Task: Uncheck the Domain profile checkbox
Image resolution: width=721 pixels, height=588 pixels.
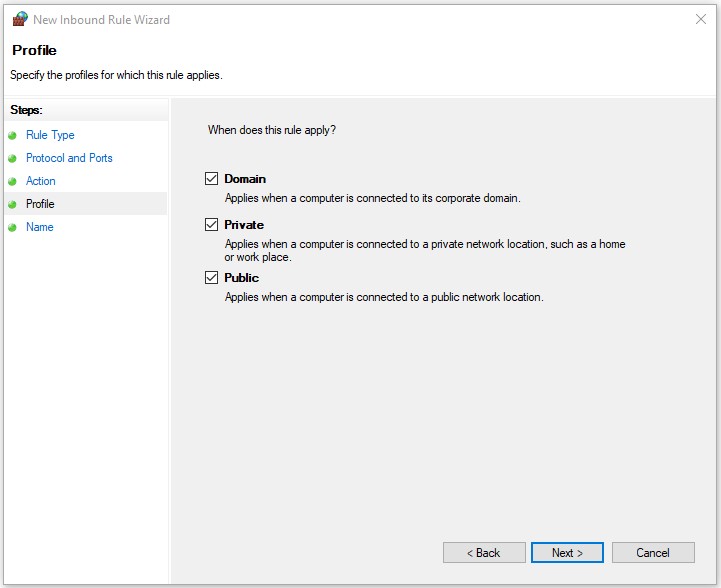Action: [x=211, y=179]
